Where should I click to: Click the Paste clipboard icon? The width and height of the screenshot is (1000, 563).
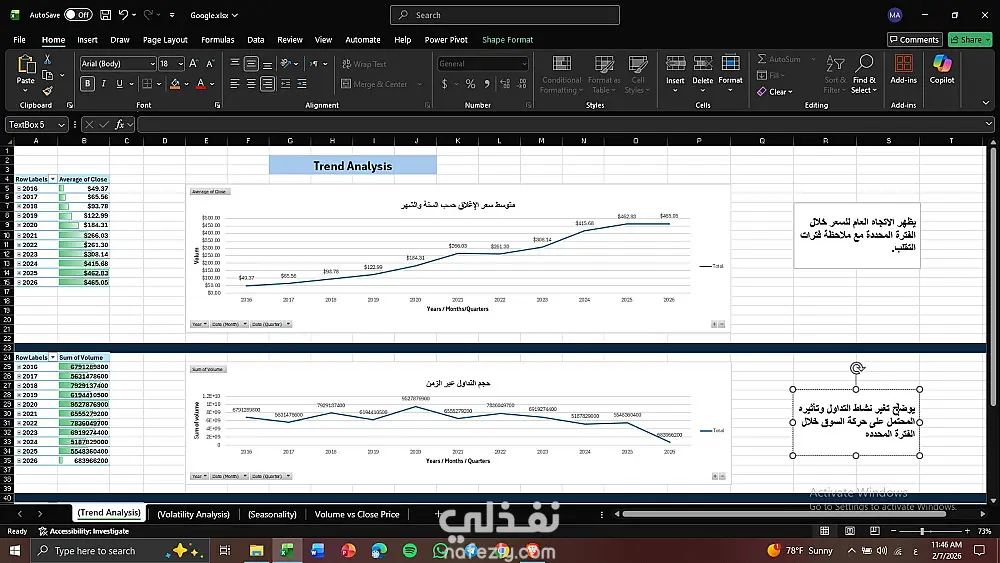click(26, 64)
